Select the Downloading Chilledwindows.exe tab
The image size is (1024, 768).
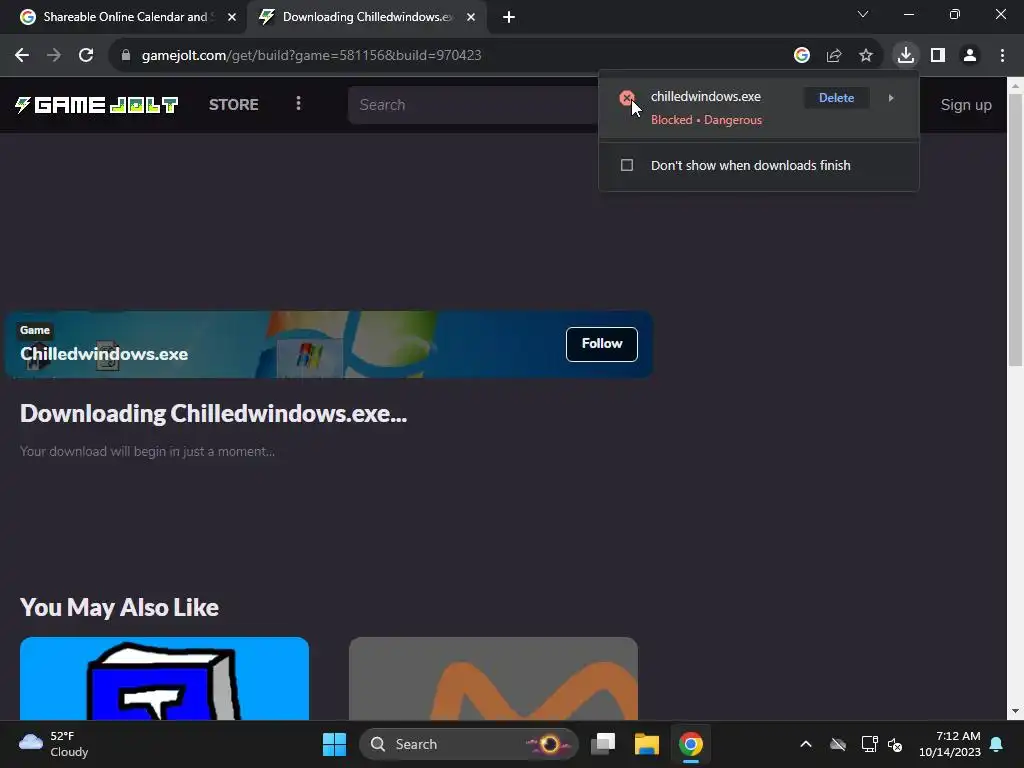click(368, 17)
